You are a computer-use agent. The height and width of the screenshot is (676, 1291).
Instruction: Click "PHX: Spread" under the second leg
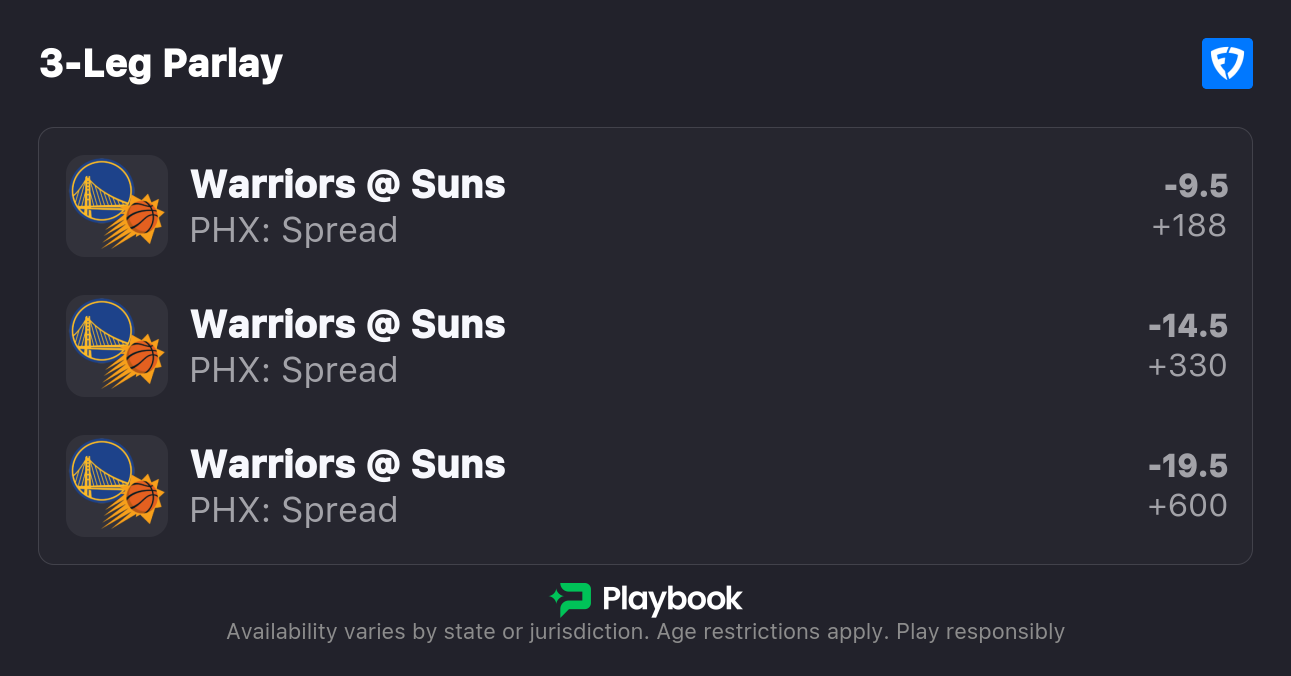coord(294,370)
